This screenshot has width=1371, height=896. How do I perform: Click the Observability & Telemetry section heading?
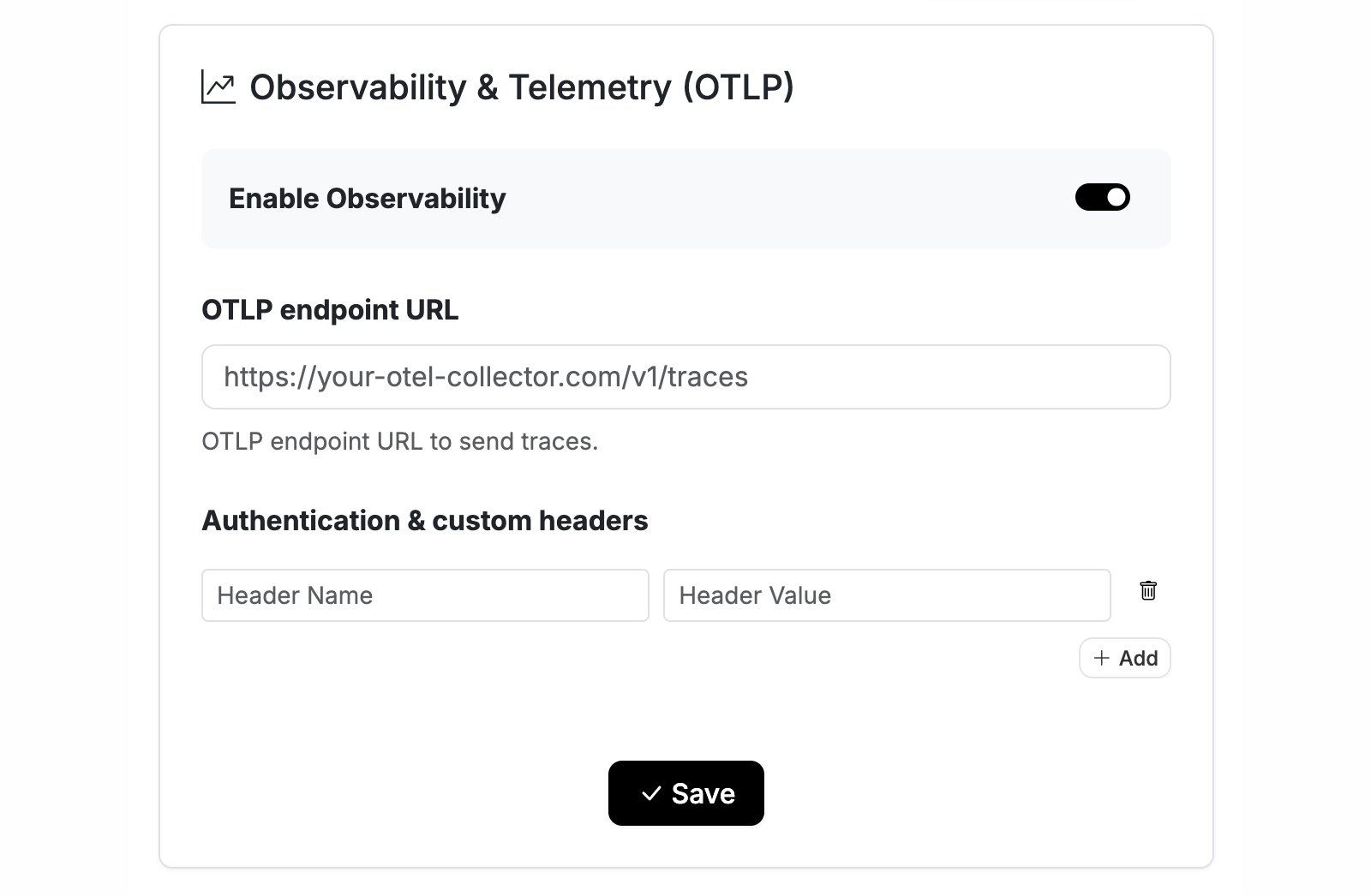520,87
